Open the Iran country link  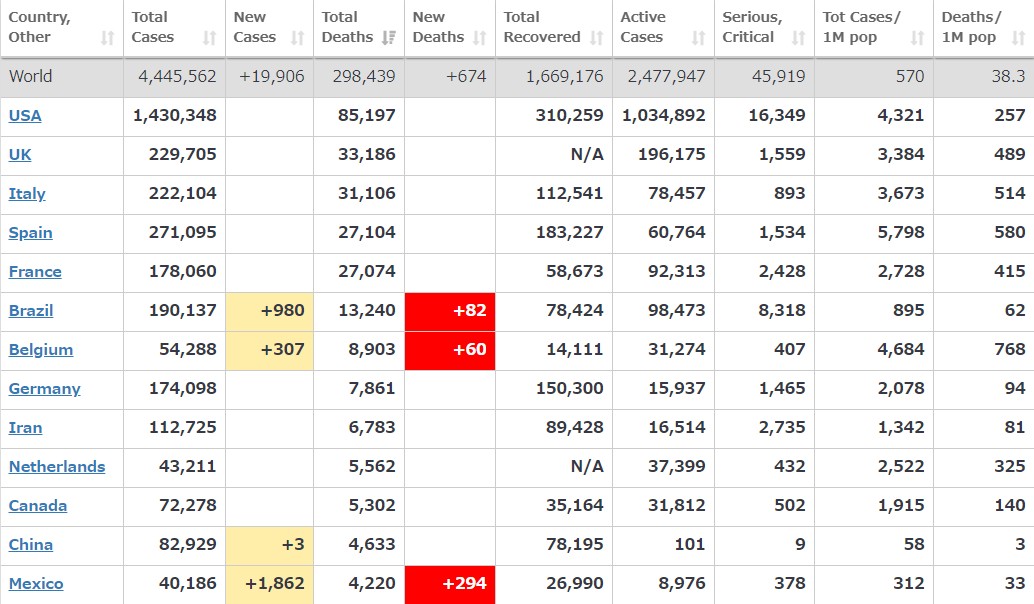click(25, 427)
